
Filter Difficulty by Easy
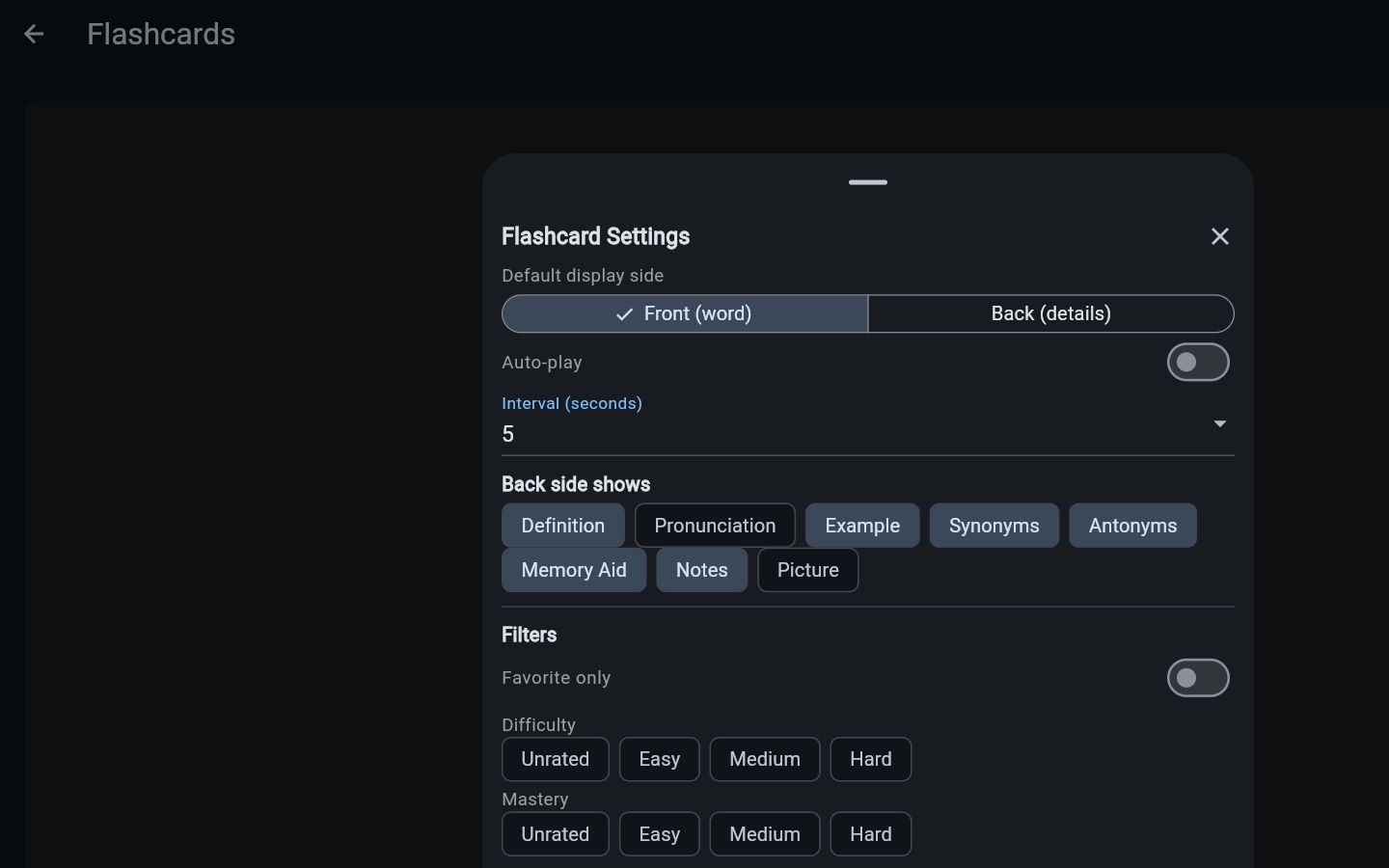[x=660, y=759]
